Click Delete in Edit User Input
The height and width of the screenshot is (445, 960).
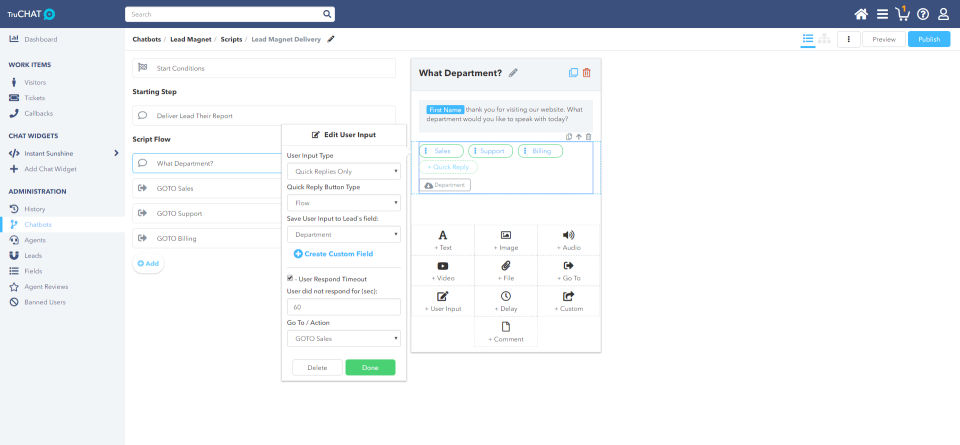point(317,367)
